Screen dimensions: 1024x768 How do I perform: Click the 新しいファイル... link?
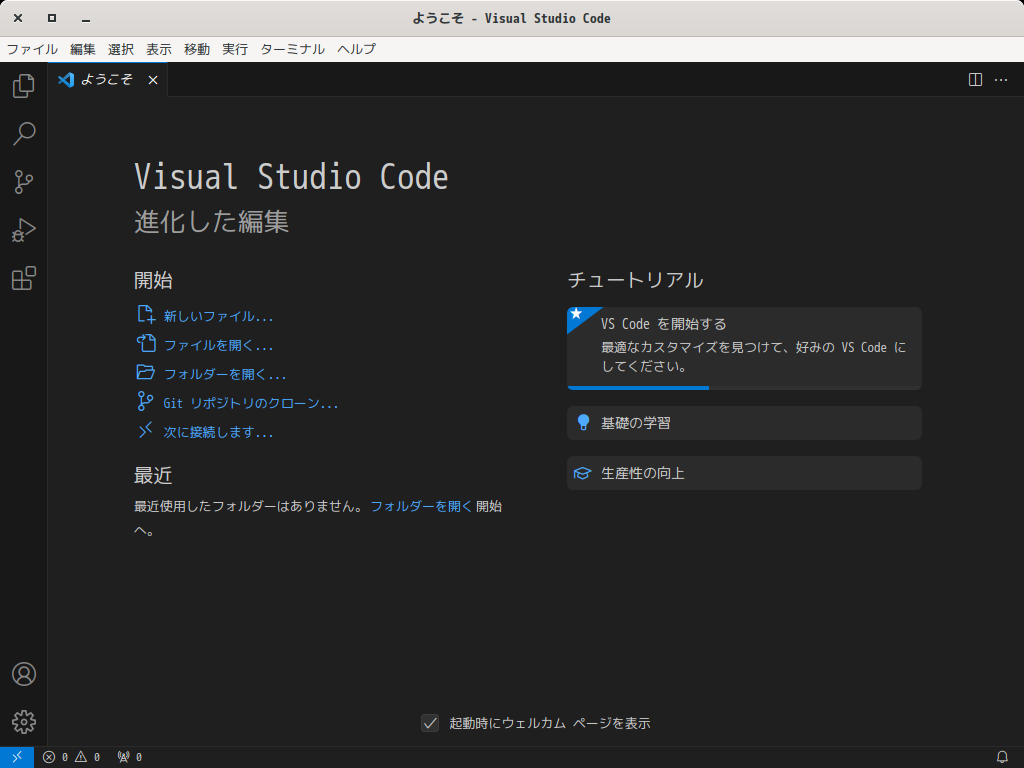pyautogui.click(x=218, y=317)
